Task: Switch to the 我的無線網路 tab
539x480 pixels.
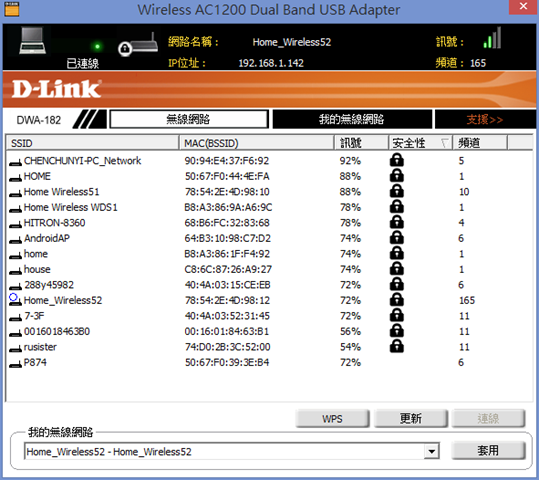Action: point(352,119)
